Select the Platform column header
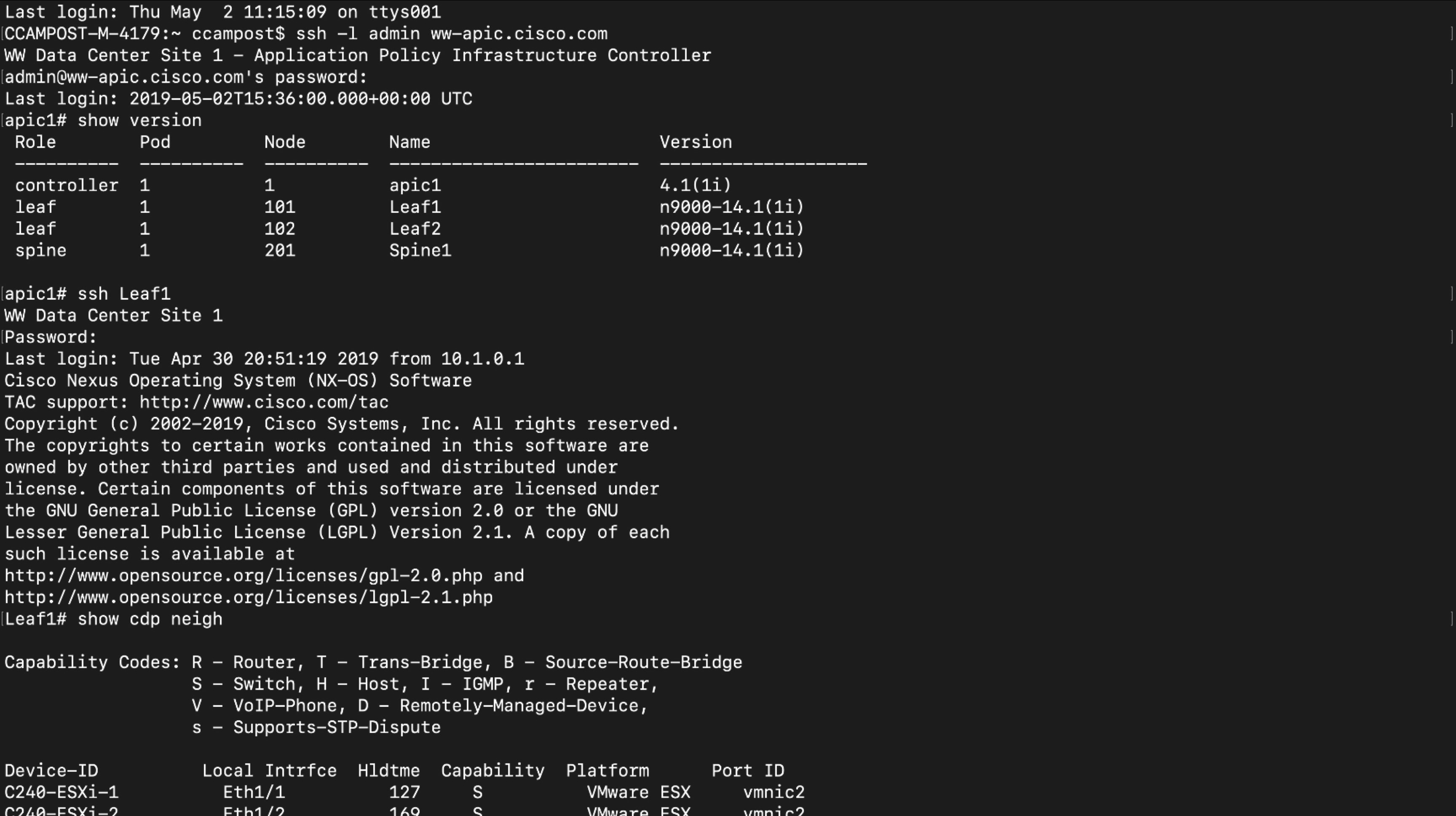 (x=607, y=771)
